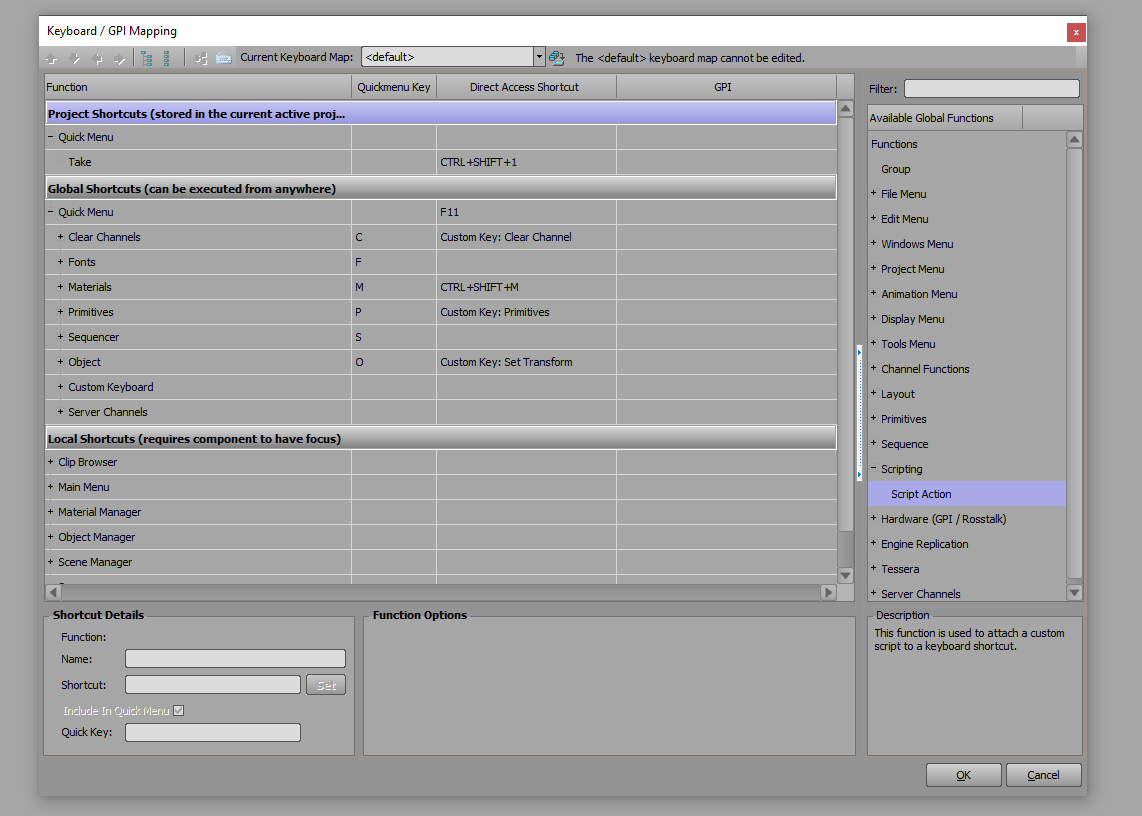Expand Hardware (GPI / Rosstalk) functions

[x=873, y=518]
